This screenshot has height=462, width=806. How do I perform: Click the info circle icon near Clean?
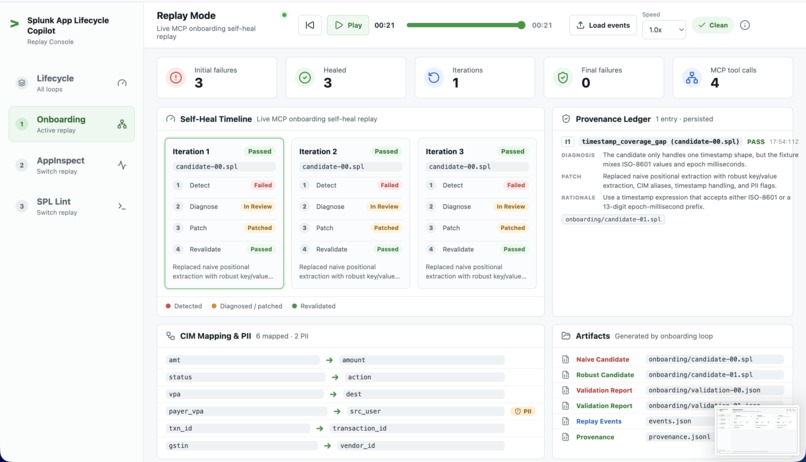(745, 25)
